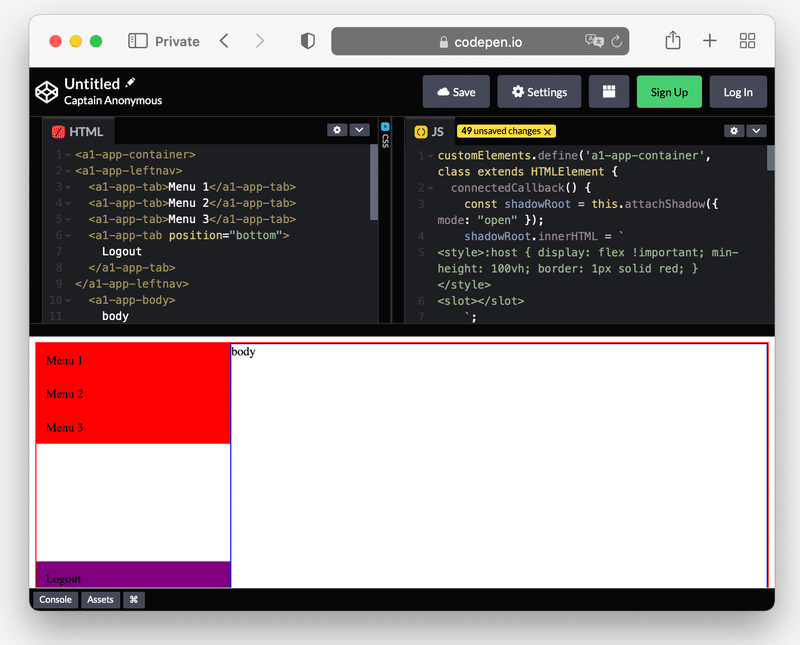800x645 pixels.
Task: Click the codepen.io address bar
Action: [480, 41]
